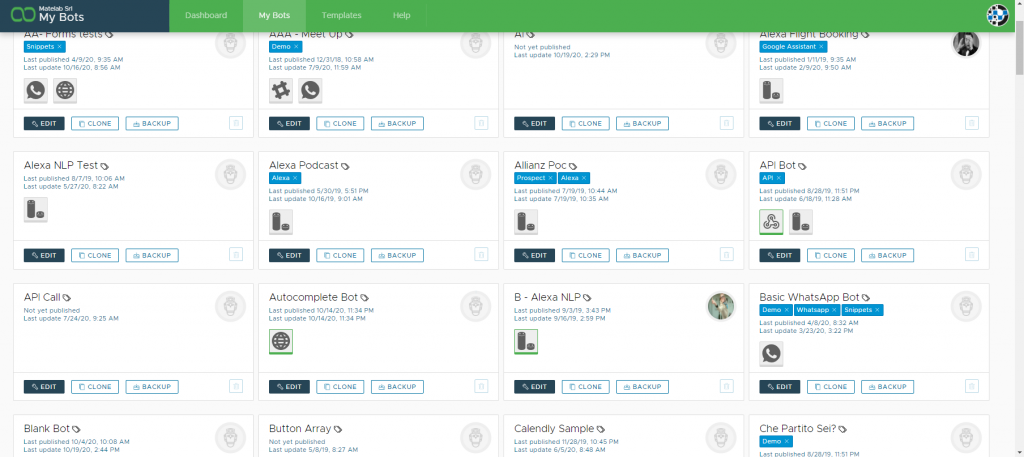The height and width of the screenshot is (457, 1024).
Task: Edit the Alexa NLP Test bot
Action: pyautogui.click(x=44, y=255)
